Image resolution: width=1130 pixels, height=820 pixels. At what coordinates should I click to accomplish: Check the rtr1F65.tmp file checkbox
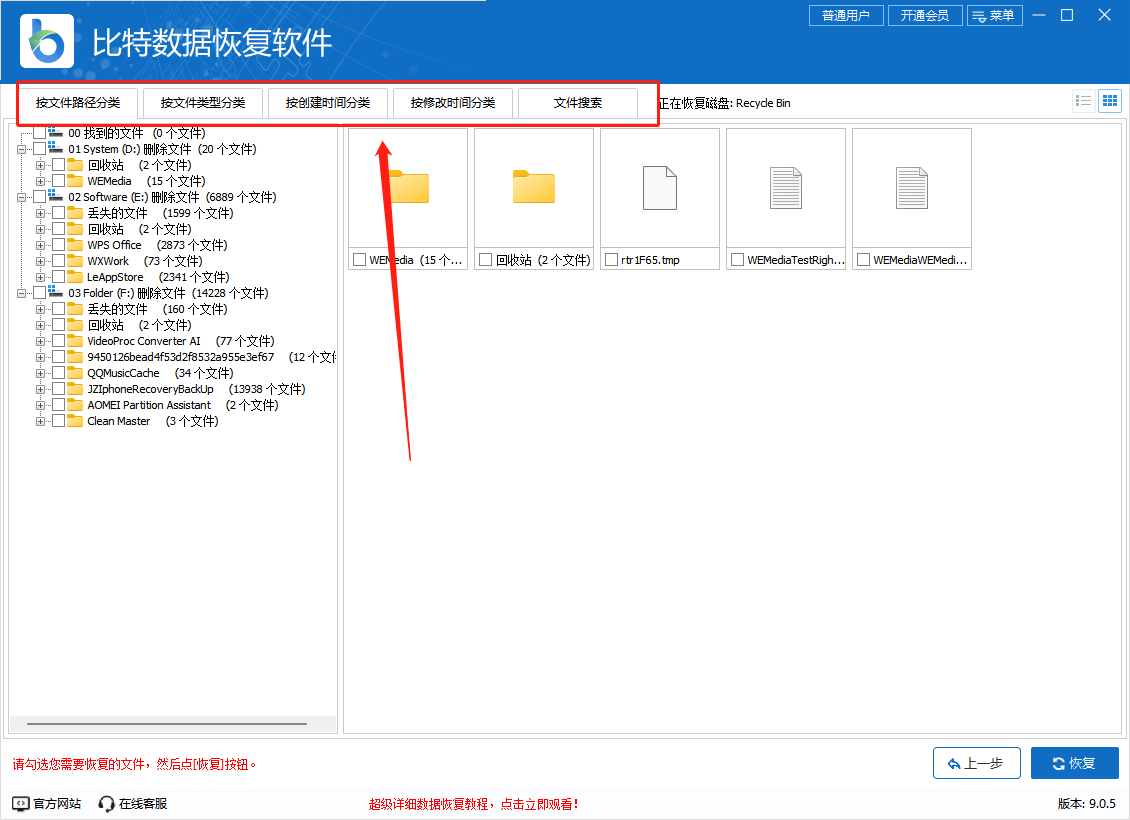point(611,260)
